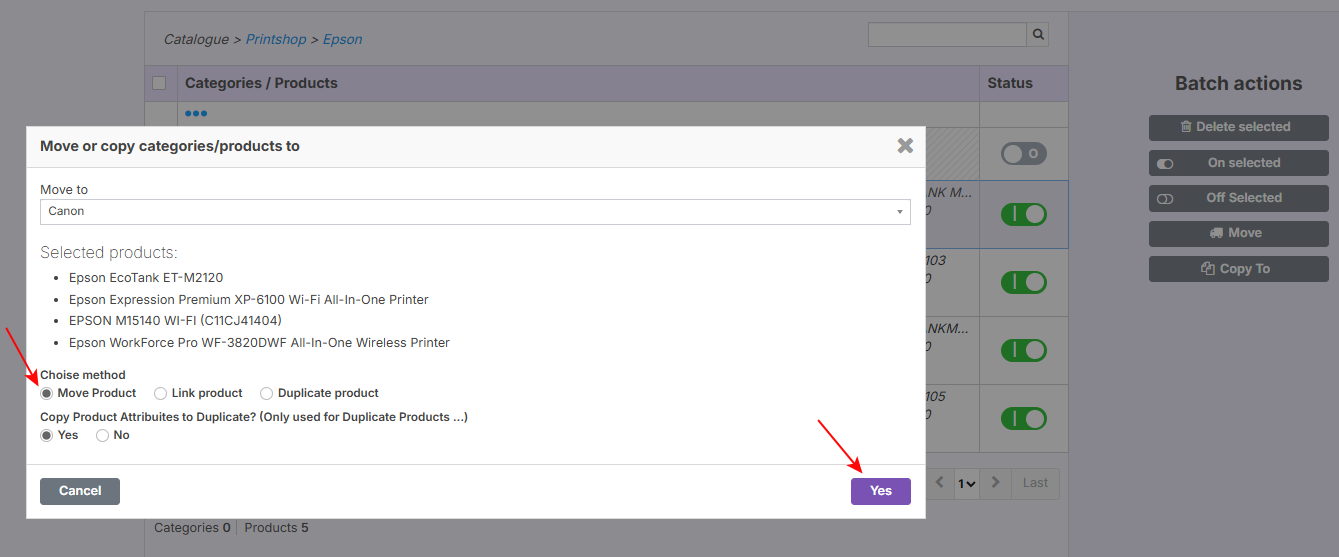Open the Move to Canon dropdown

[x=475, y=212]
